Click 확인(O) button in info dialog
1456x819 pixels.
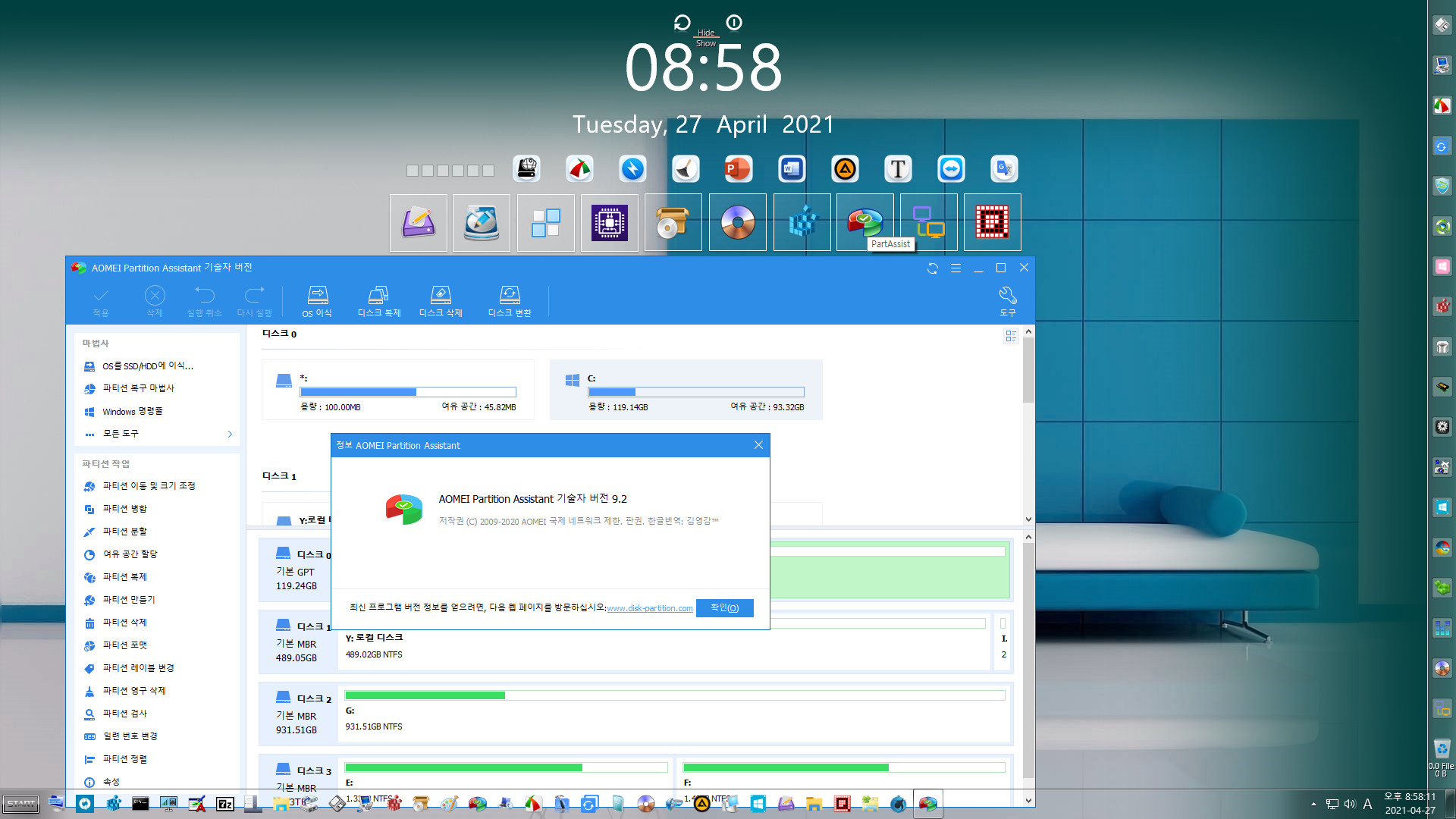[x=724, y=608]
